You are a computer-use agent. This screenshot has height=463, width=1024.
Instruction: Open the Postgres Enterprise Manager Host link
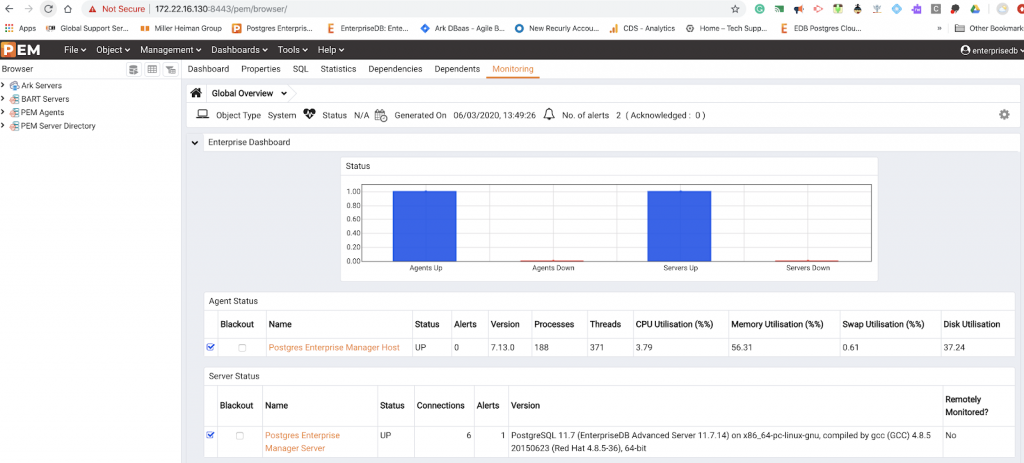click(334, 348)
